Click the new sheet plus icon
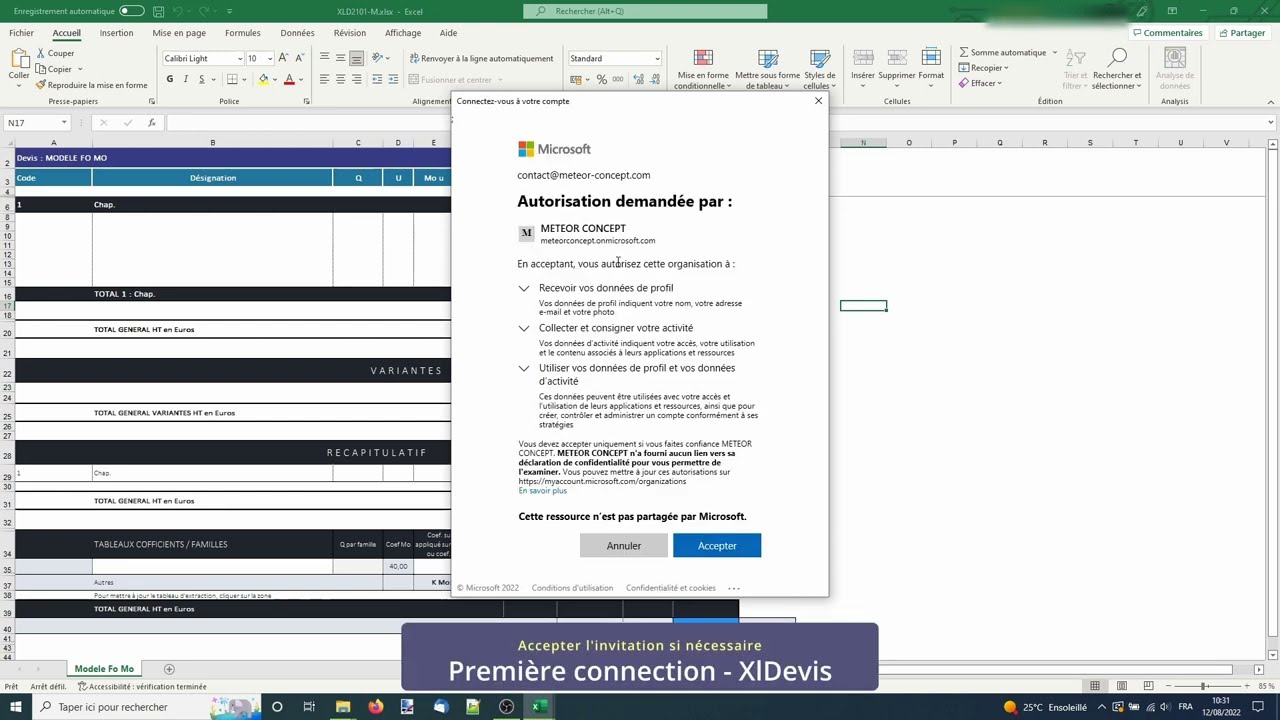This screenshot has width=1280, height=720. [169, 669]
